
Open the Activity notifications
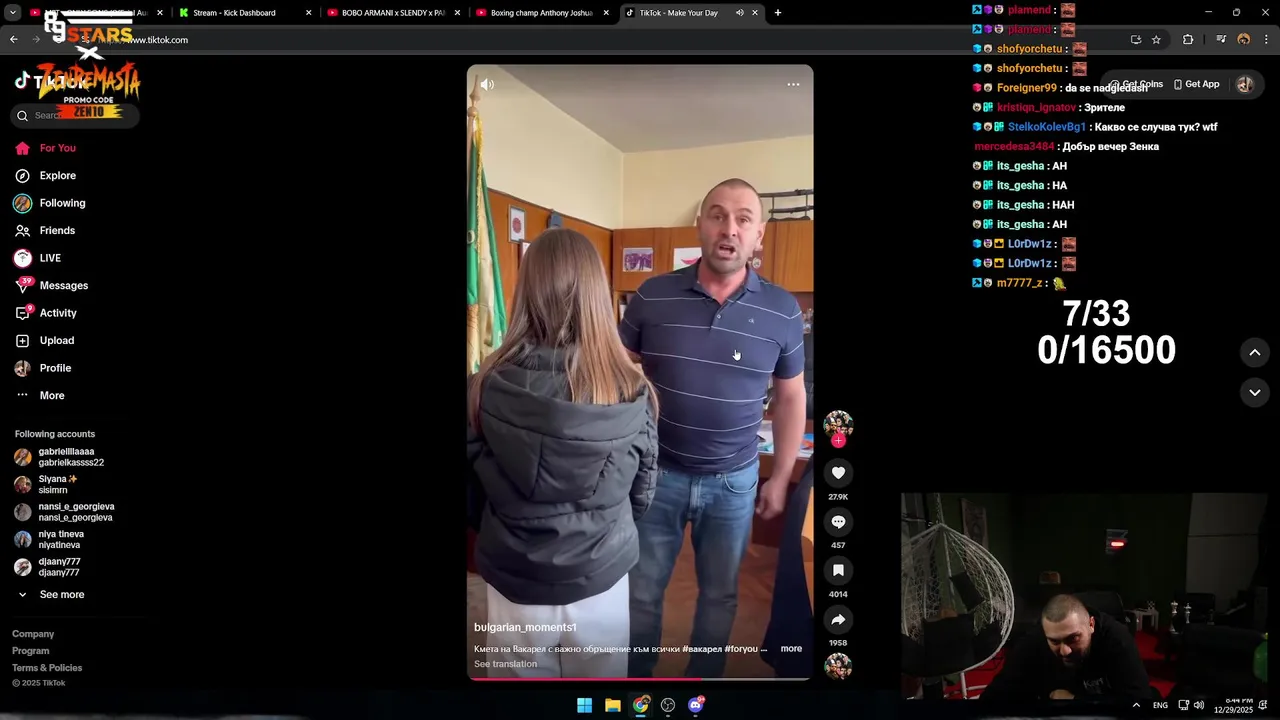(x=46, y=313)
